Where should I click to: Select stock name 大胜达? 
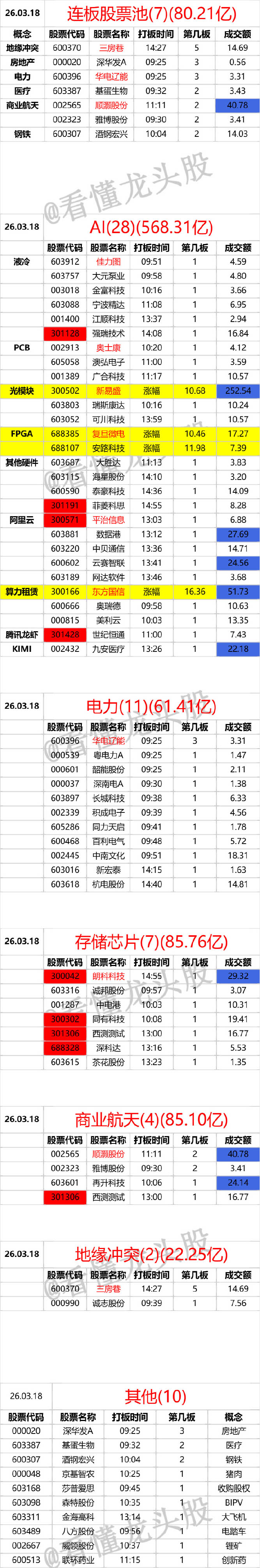(108, 463)
